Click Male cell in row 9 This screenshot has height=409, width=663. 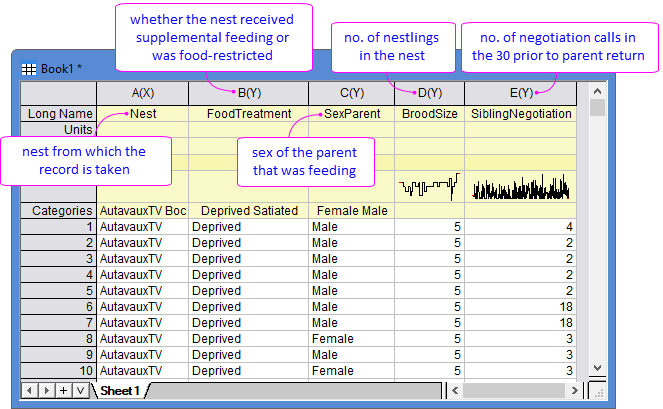351,354
